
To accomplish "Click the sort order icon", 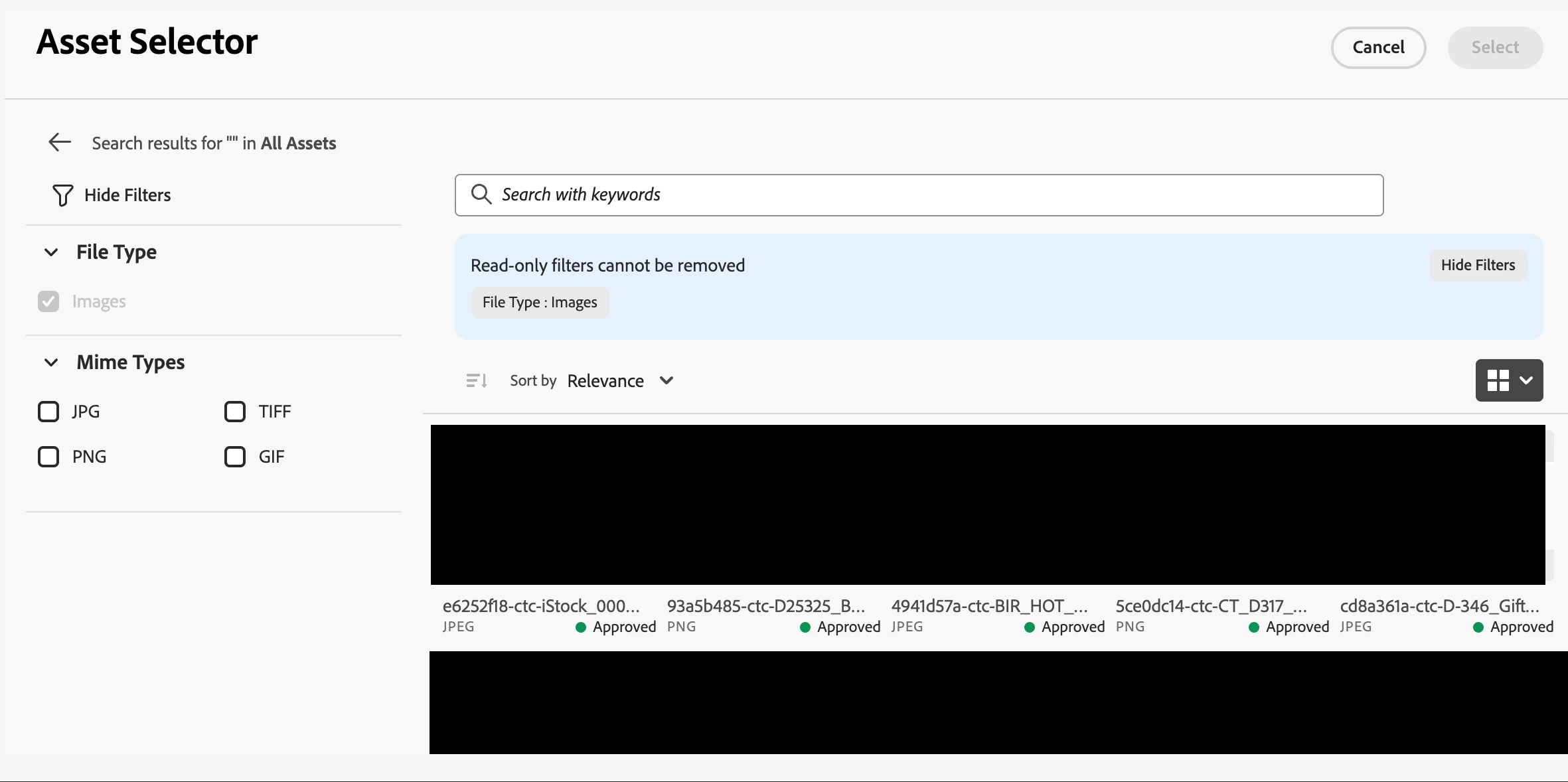I will (x=477, y=380).
